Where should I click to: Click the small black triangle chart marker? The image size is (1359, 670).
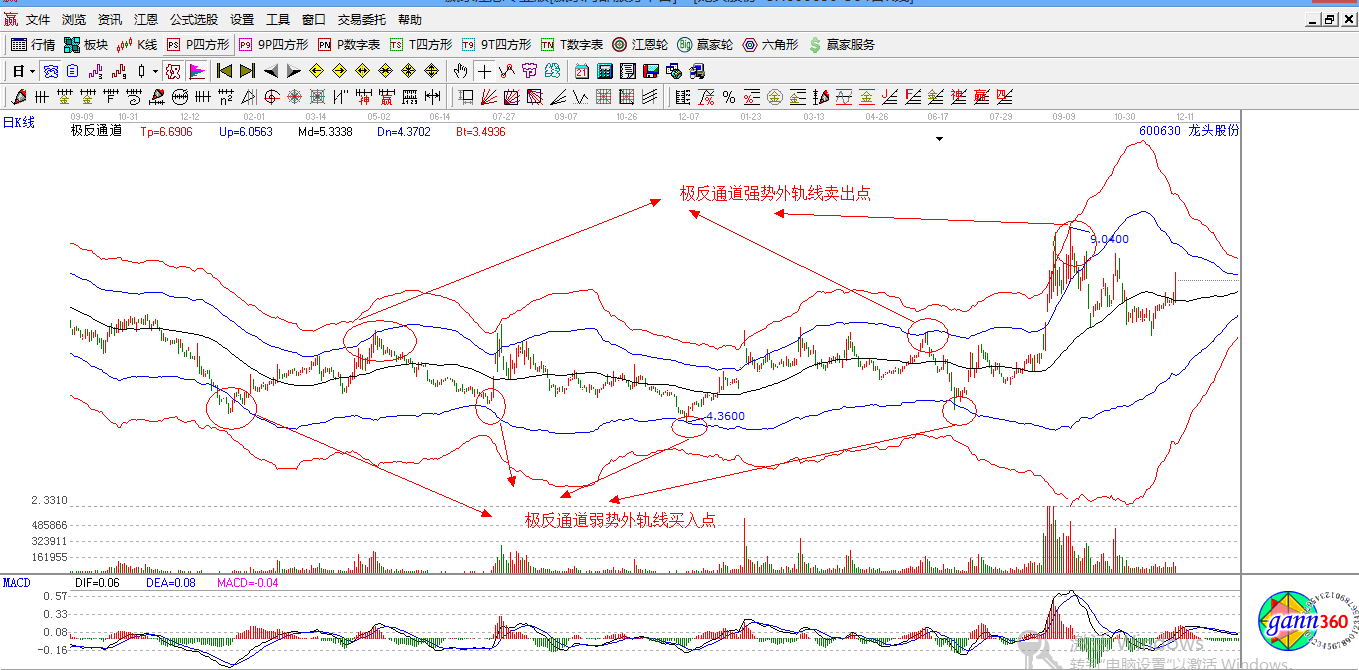938,140
